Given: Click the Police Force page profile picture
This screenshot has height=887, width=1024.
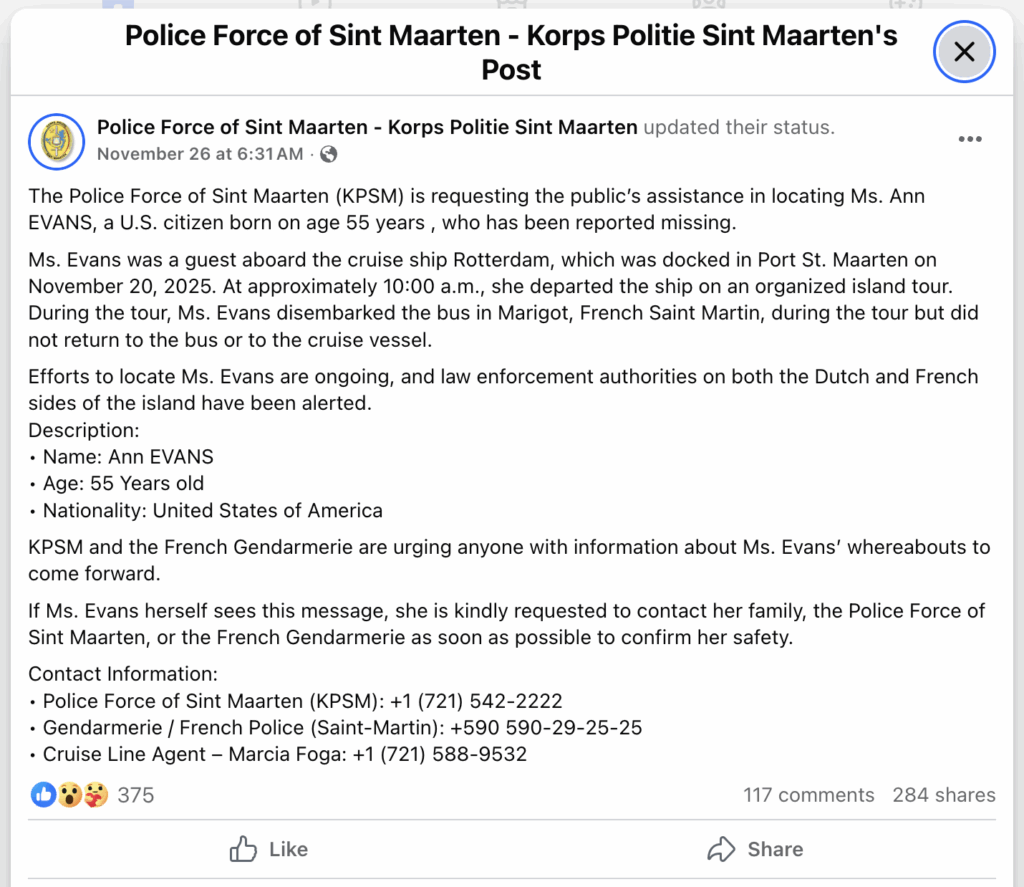Looking at the screenshot, I should click(56, 140).
